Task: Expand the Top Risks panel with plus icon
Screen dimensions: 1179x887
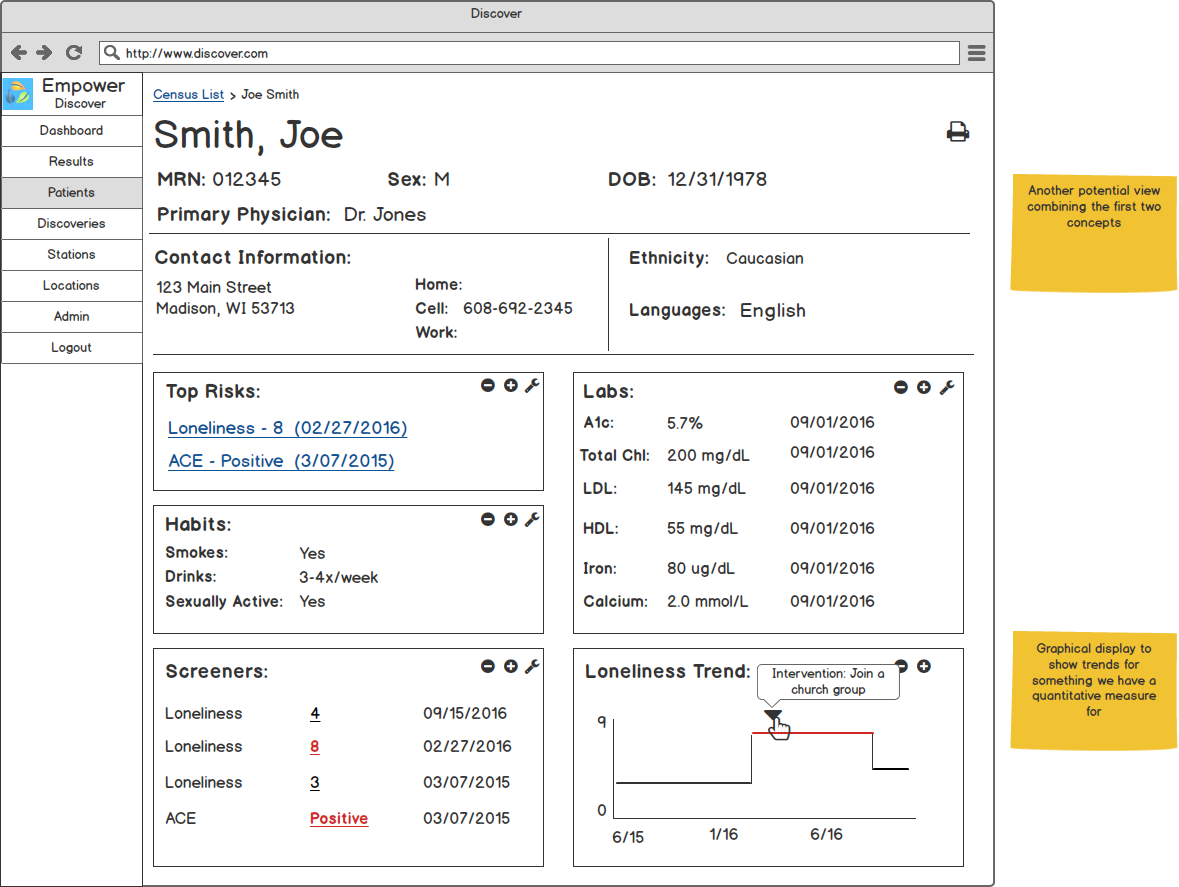Action: 511,385
